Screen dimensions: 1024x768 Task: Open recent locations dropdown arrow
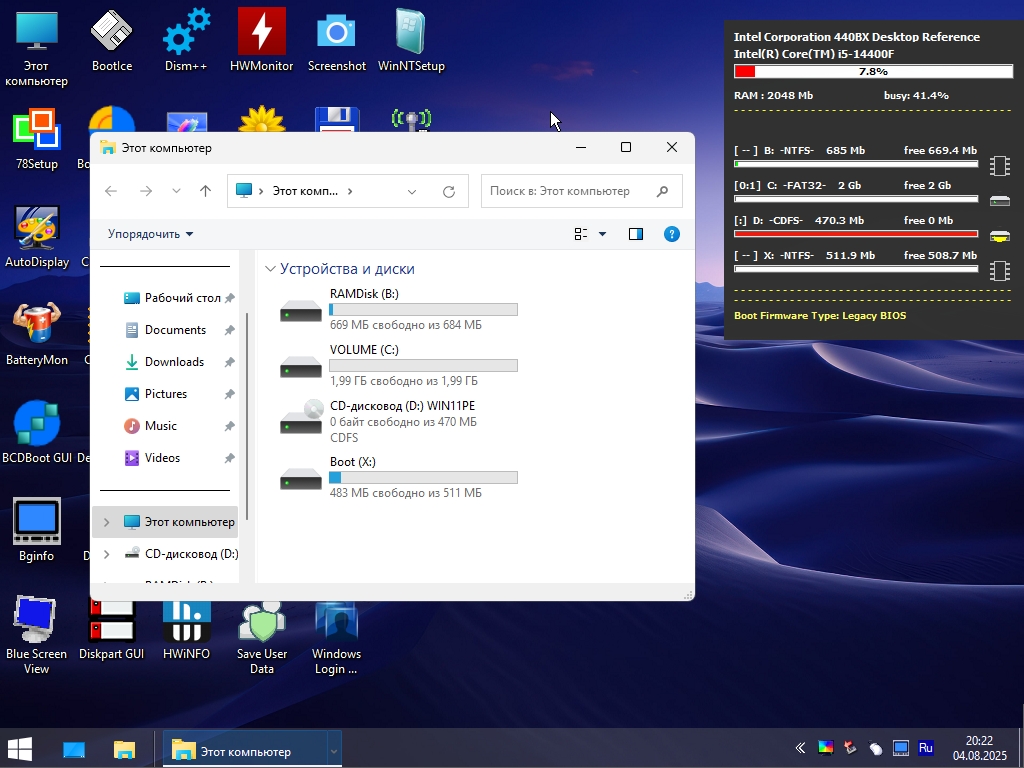pos(176,191)
